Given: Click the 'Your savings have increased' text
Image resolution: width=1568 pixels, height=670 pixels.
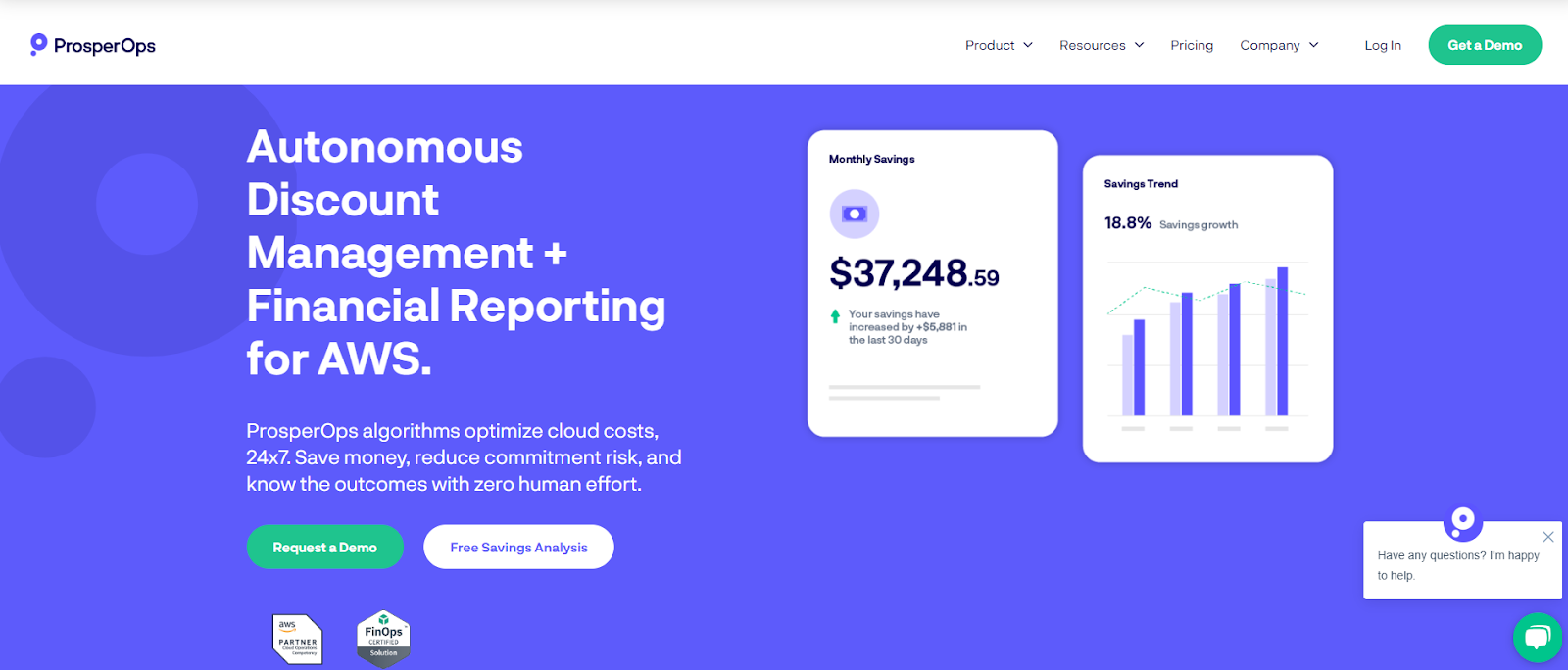Looking at the screenshot, I should (907, 327).
